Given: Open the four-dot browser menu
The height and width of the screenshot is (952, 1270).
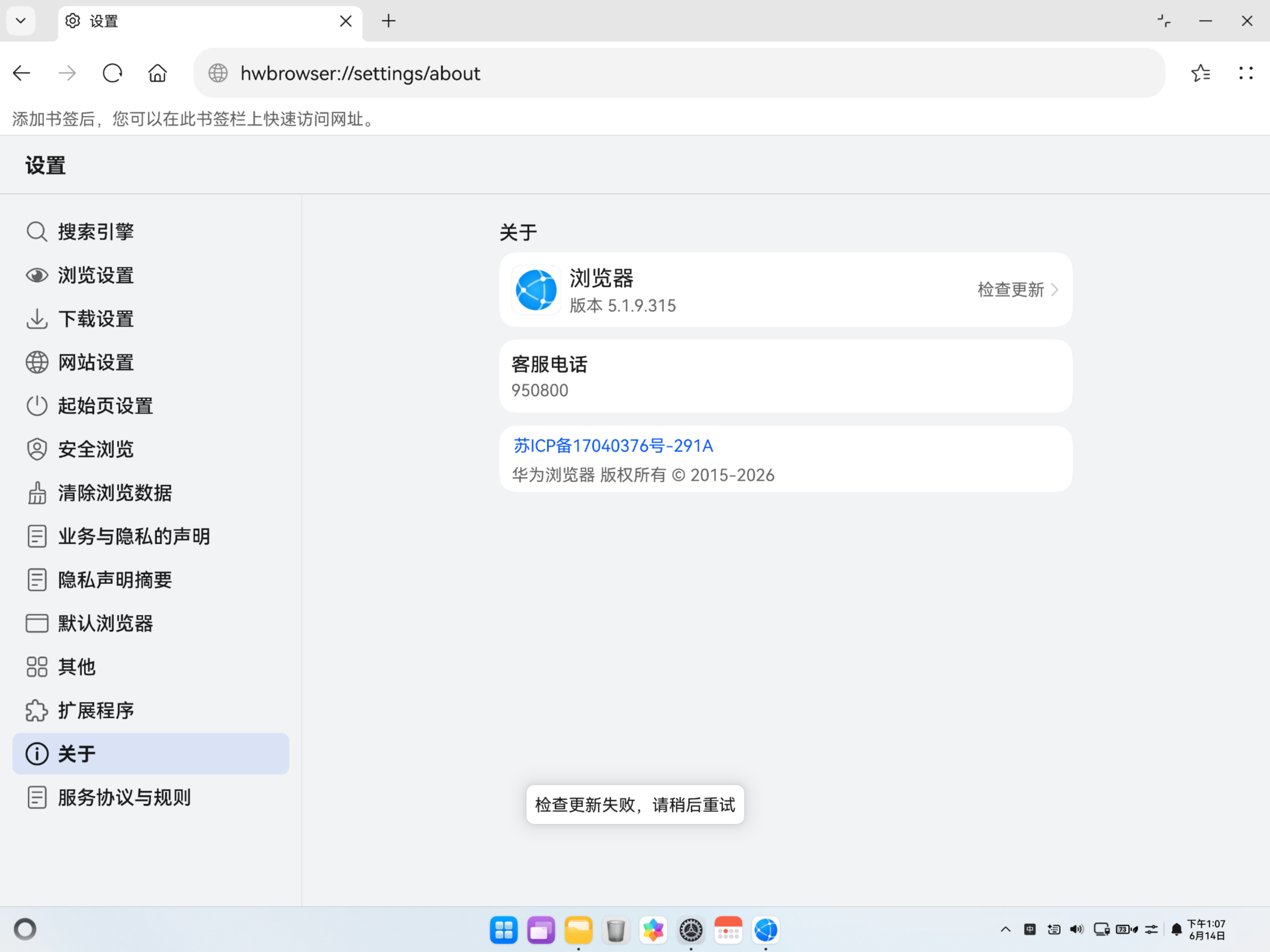Looking at the screenshot, I should pos(1245,73).
